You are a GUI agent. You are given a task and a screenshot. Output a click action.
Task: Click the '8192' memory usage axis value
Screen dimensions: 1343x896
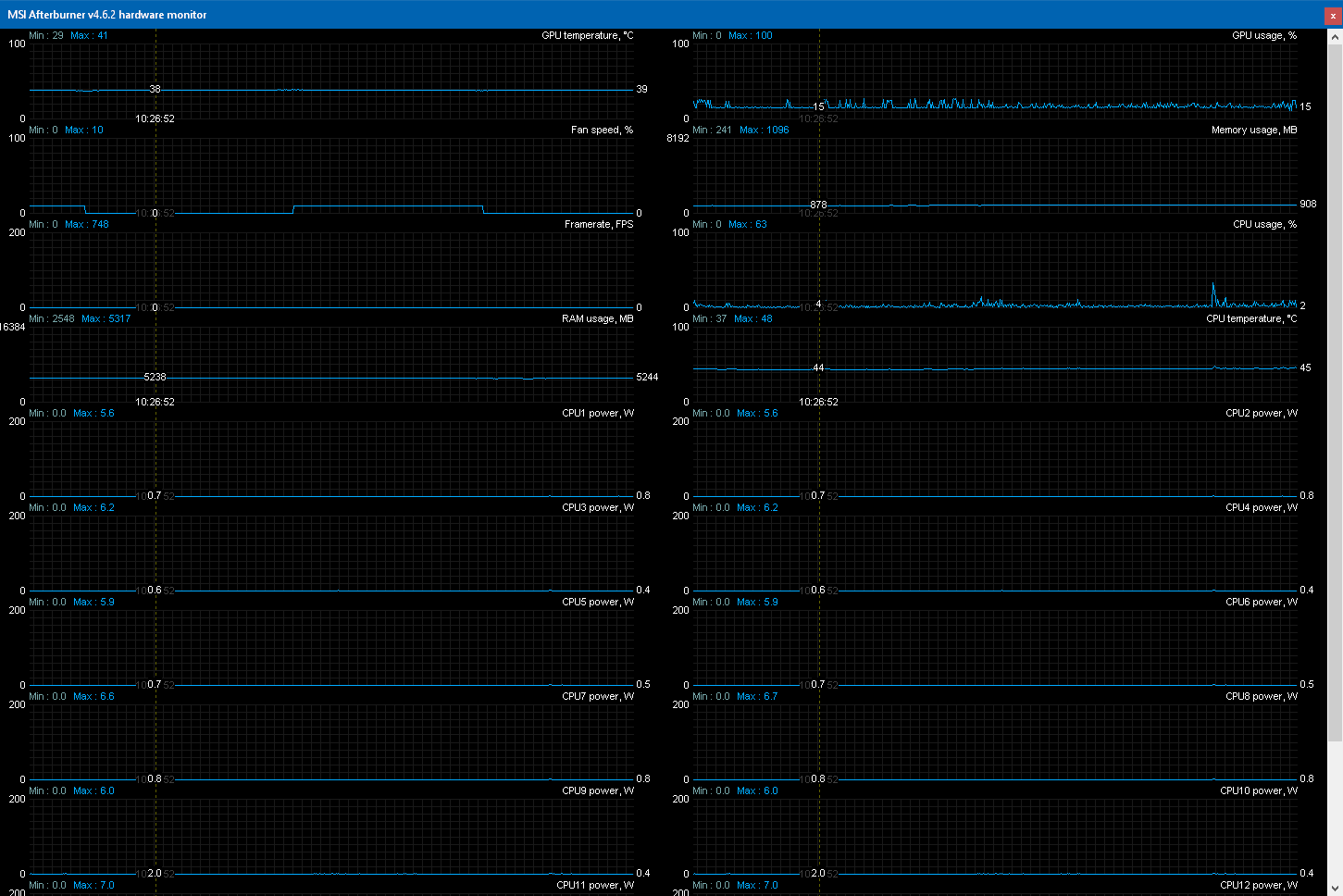[x=678, y=139]
